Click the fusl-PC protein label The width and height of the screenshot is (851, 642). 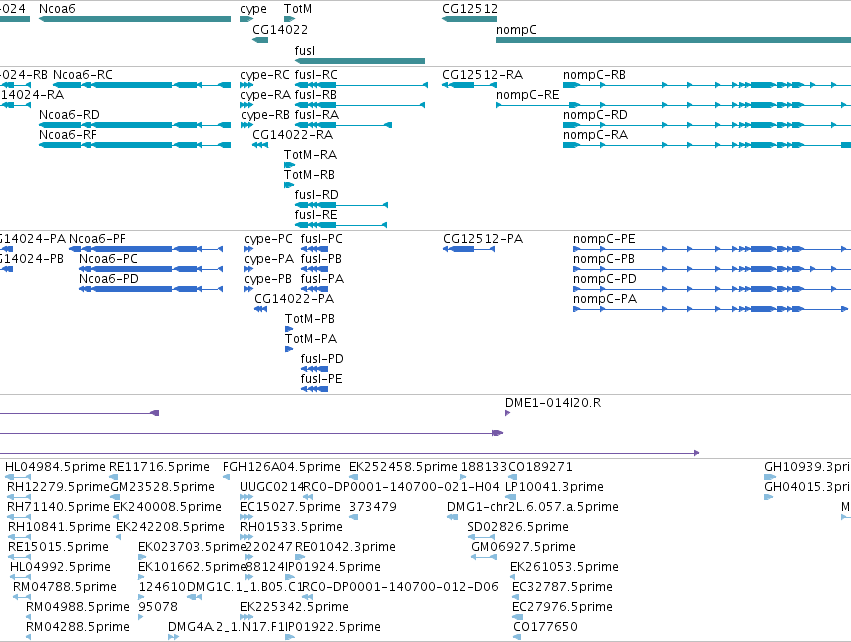click(x=321, y=239)
